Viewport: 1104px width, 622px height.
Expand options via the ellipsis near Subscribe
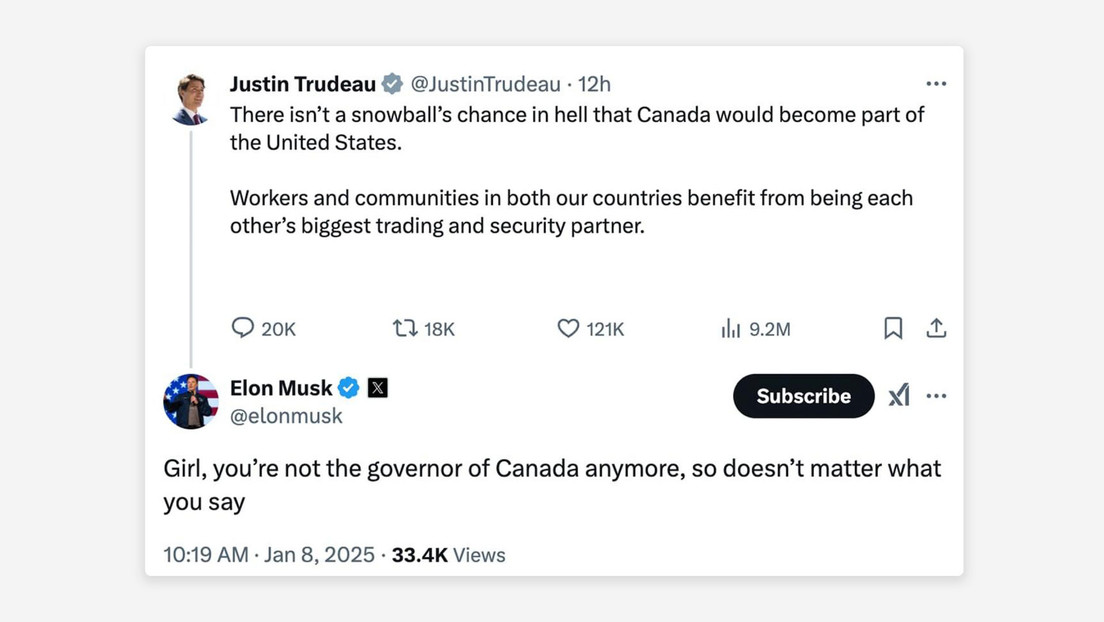[937, 396]
